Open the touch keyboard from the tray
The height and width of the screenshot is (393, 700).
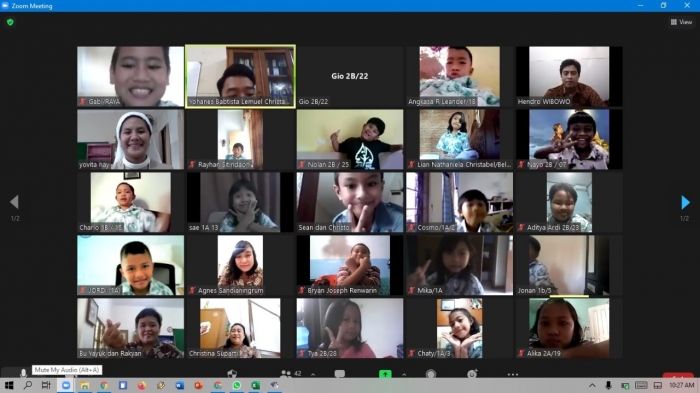coord(641,385)
